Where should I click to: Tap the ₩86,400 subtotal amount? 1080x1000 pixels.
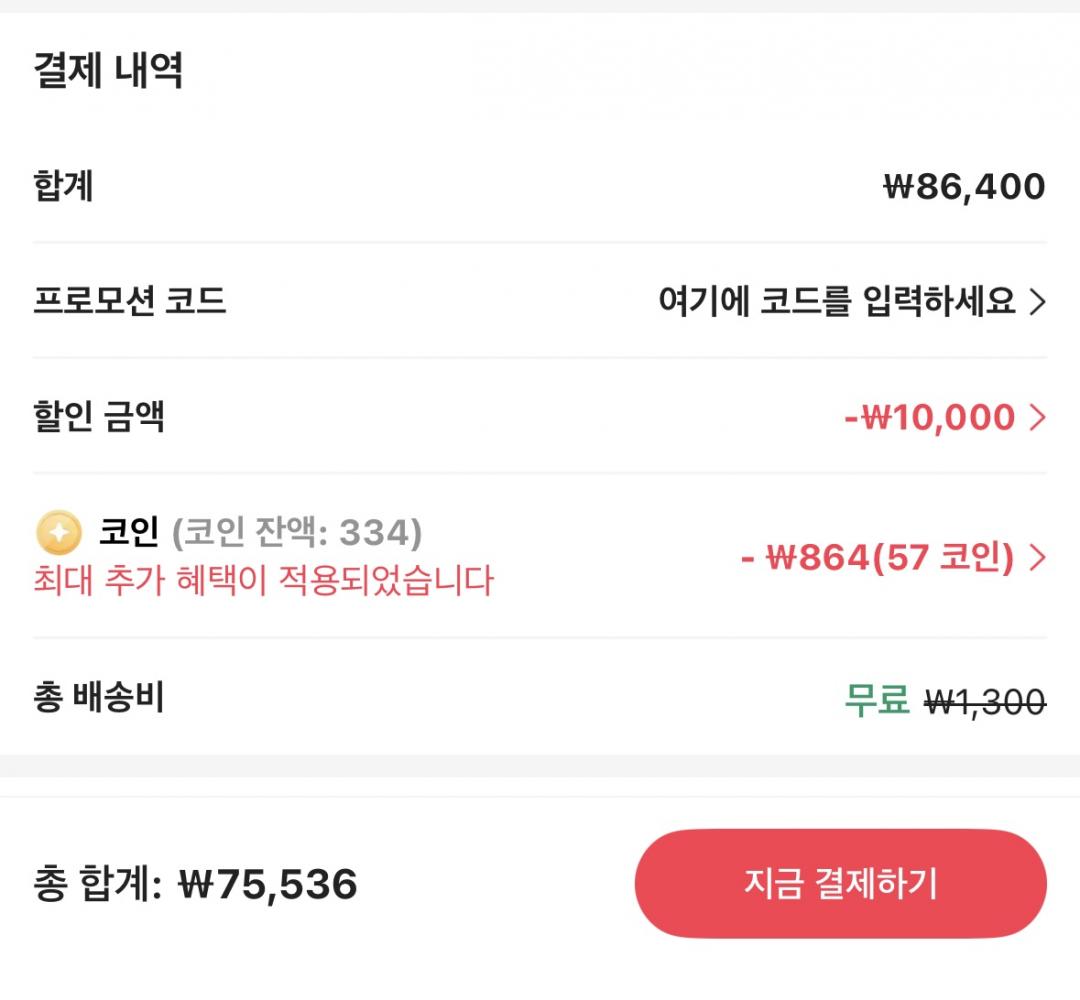964,187
